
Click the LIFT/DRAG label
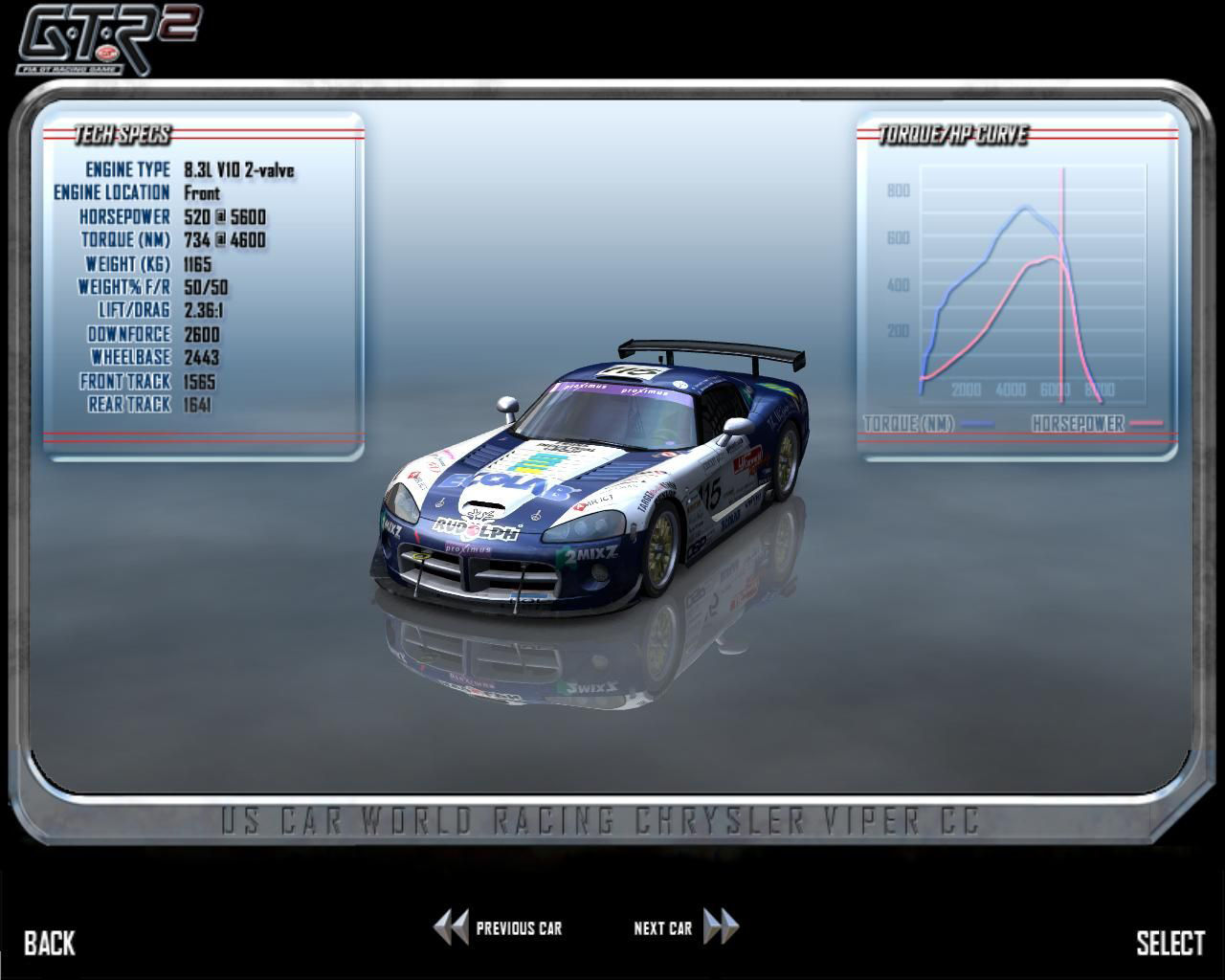[134, 310]
